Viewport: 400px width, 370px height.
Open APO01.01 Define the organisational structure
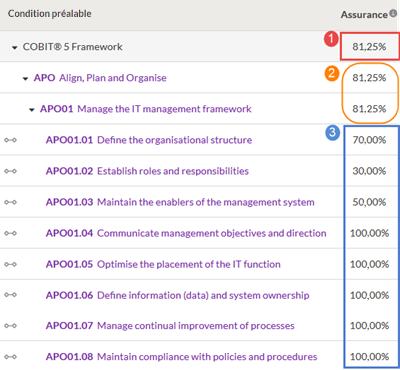(x=149, y=140)
